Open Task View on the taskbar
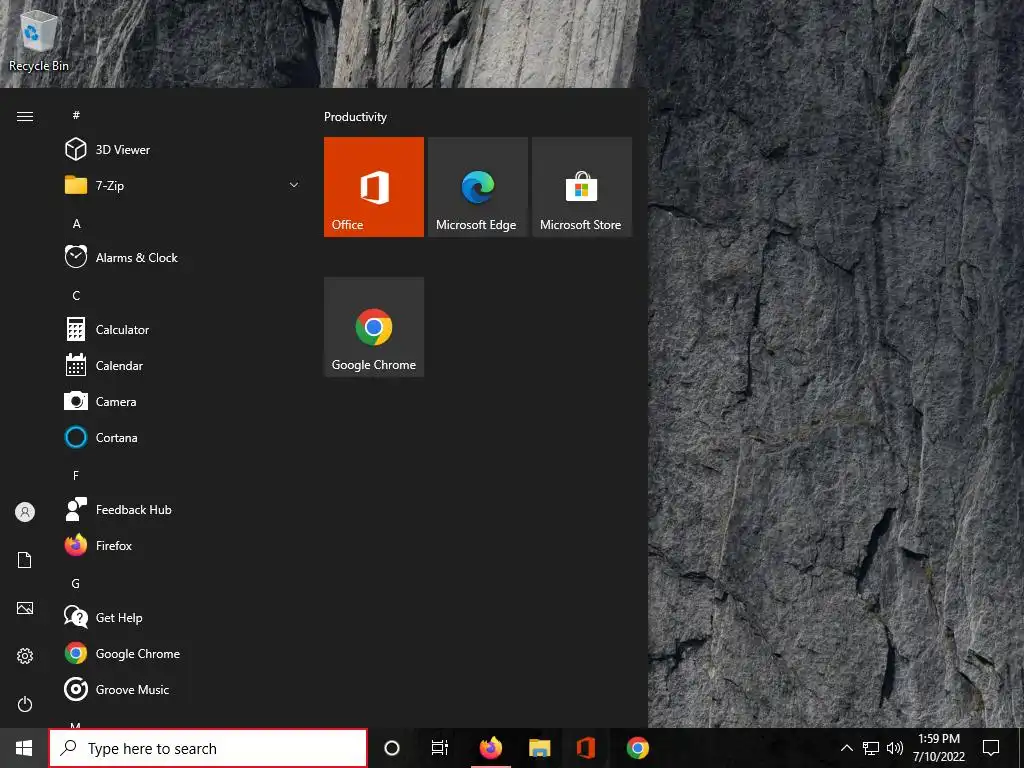 tap(440, 748)
